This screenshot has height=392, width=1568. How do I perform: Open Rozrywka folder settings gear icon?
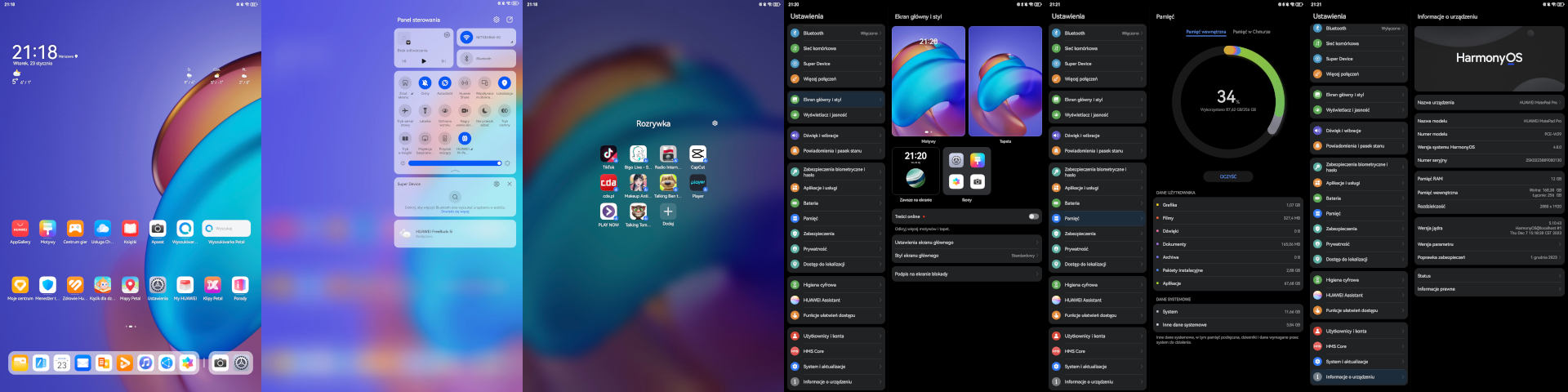(715, 123)
